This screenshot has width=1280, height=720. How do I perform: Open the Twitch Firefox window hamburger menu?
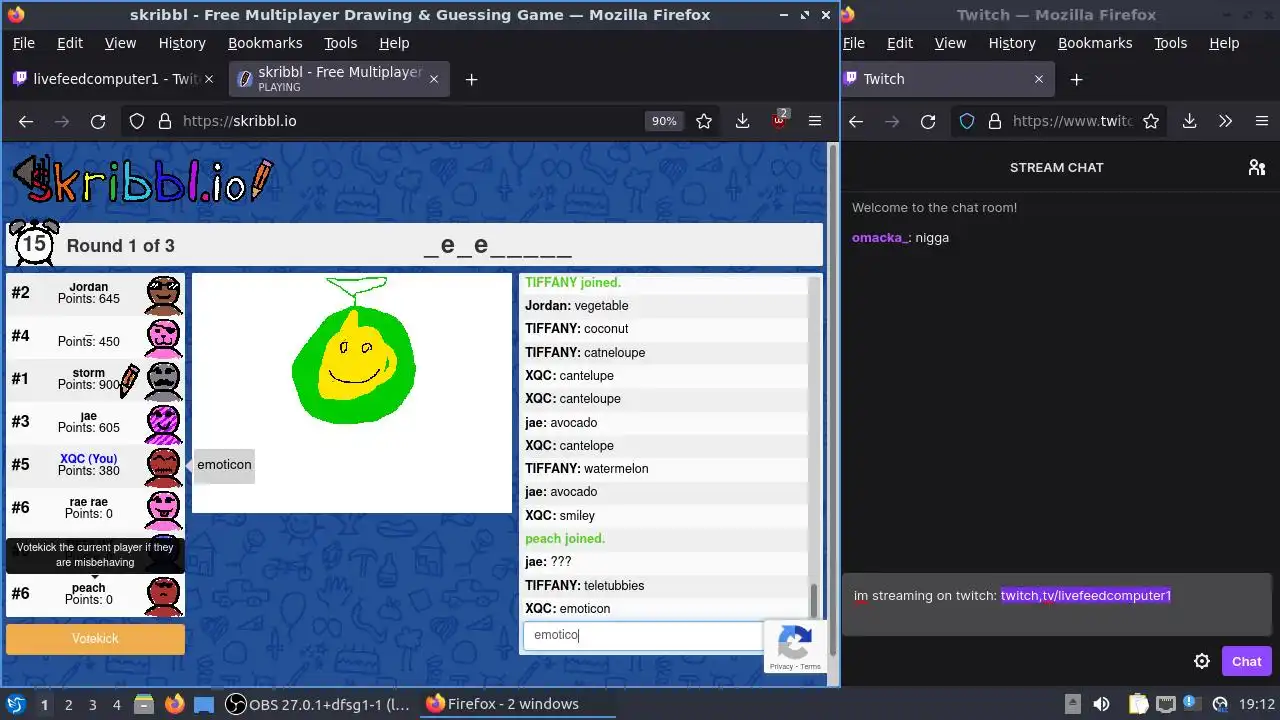tap(1261, 121)
